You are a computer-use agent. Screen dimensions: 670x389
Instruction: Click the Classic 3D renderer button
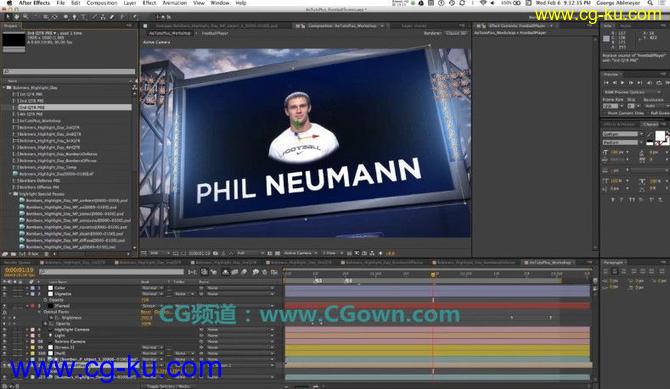[455, 33]
